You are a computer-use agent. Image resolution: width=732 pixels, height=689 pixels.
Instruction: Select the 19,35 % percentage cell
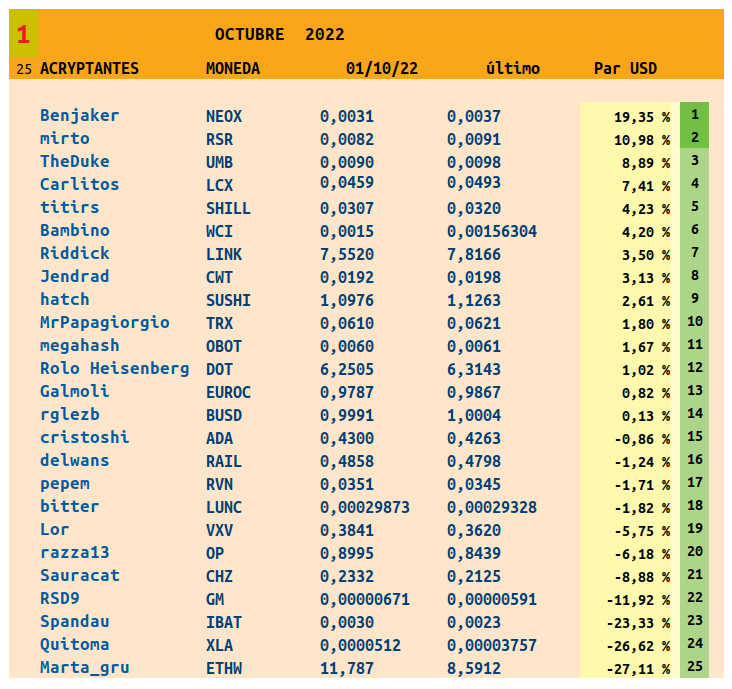641,117
